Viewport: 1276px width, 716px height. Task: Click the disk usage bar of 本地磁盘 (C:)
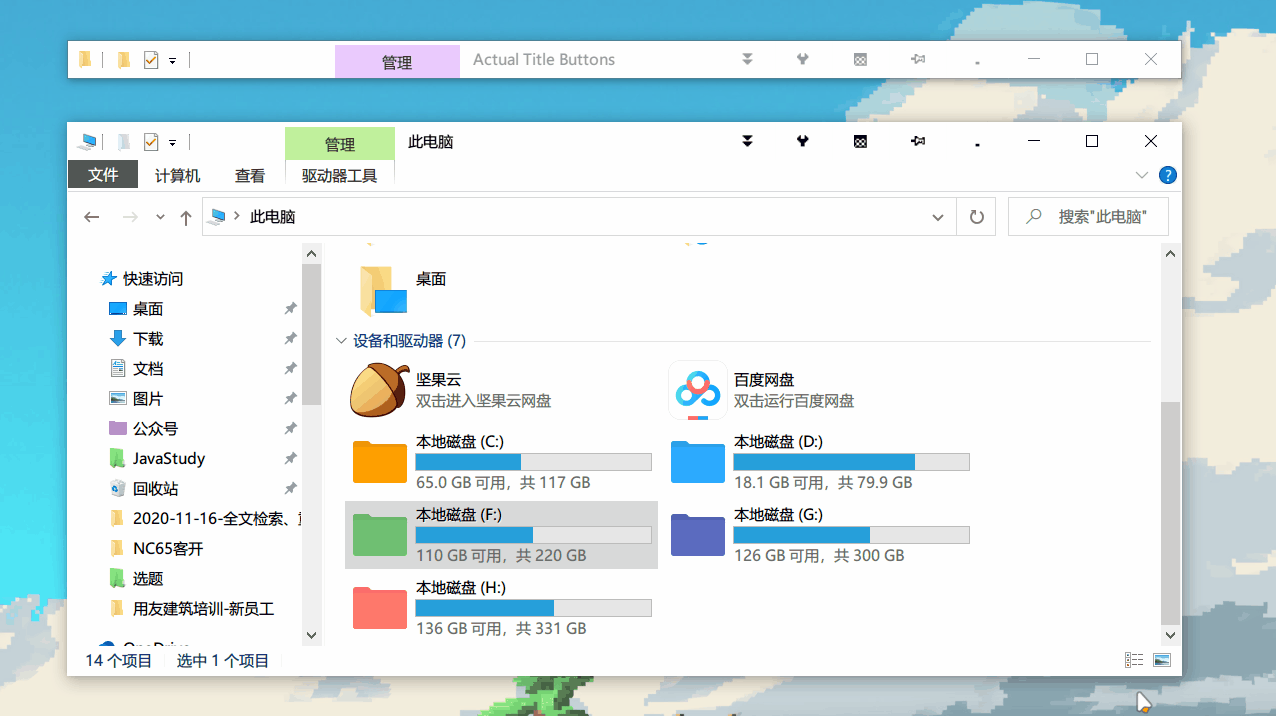pos(533,461)
